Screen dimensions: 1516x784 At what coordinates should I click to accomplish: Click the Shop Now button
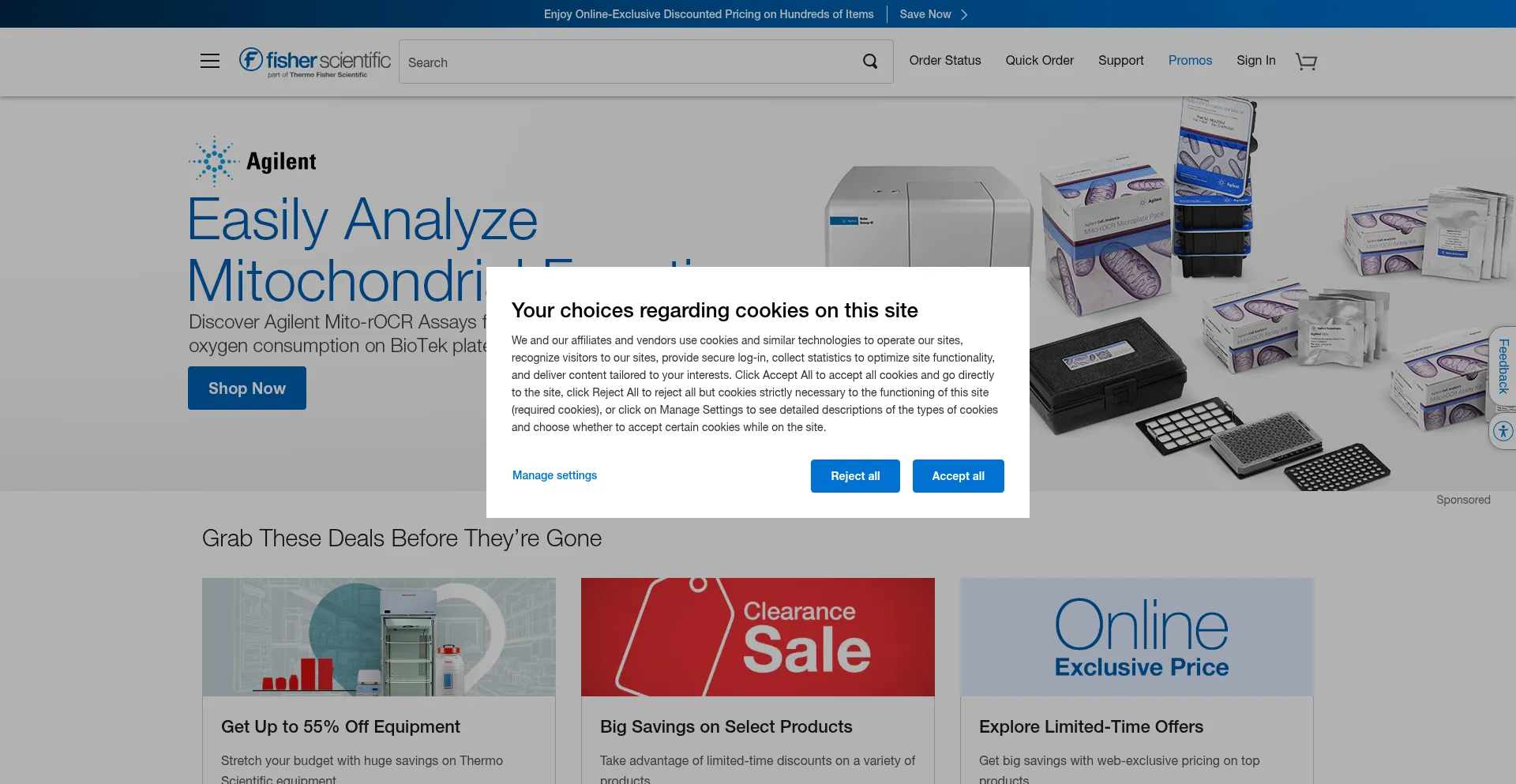[247, 388]
